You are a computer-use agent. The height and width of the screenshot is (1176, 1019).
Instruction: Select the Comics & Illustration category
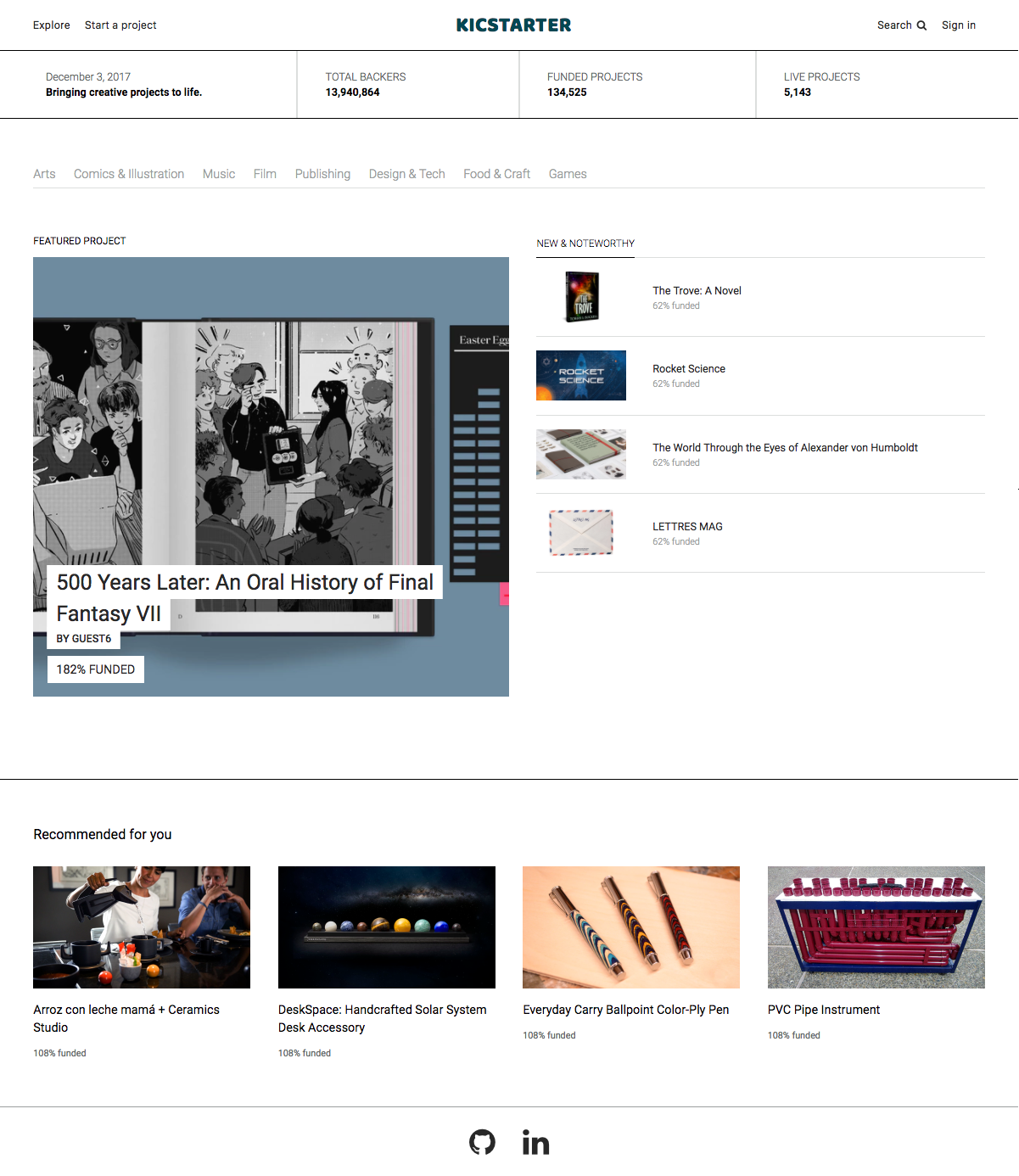[129, 174]
